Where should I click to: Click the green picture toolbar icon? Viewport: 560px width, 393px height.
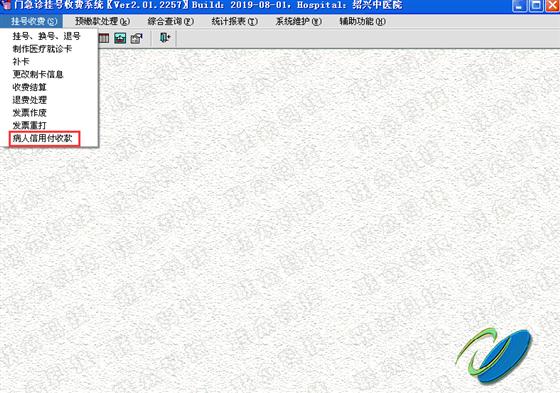[x=120, y=38]
